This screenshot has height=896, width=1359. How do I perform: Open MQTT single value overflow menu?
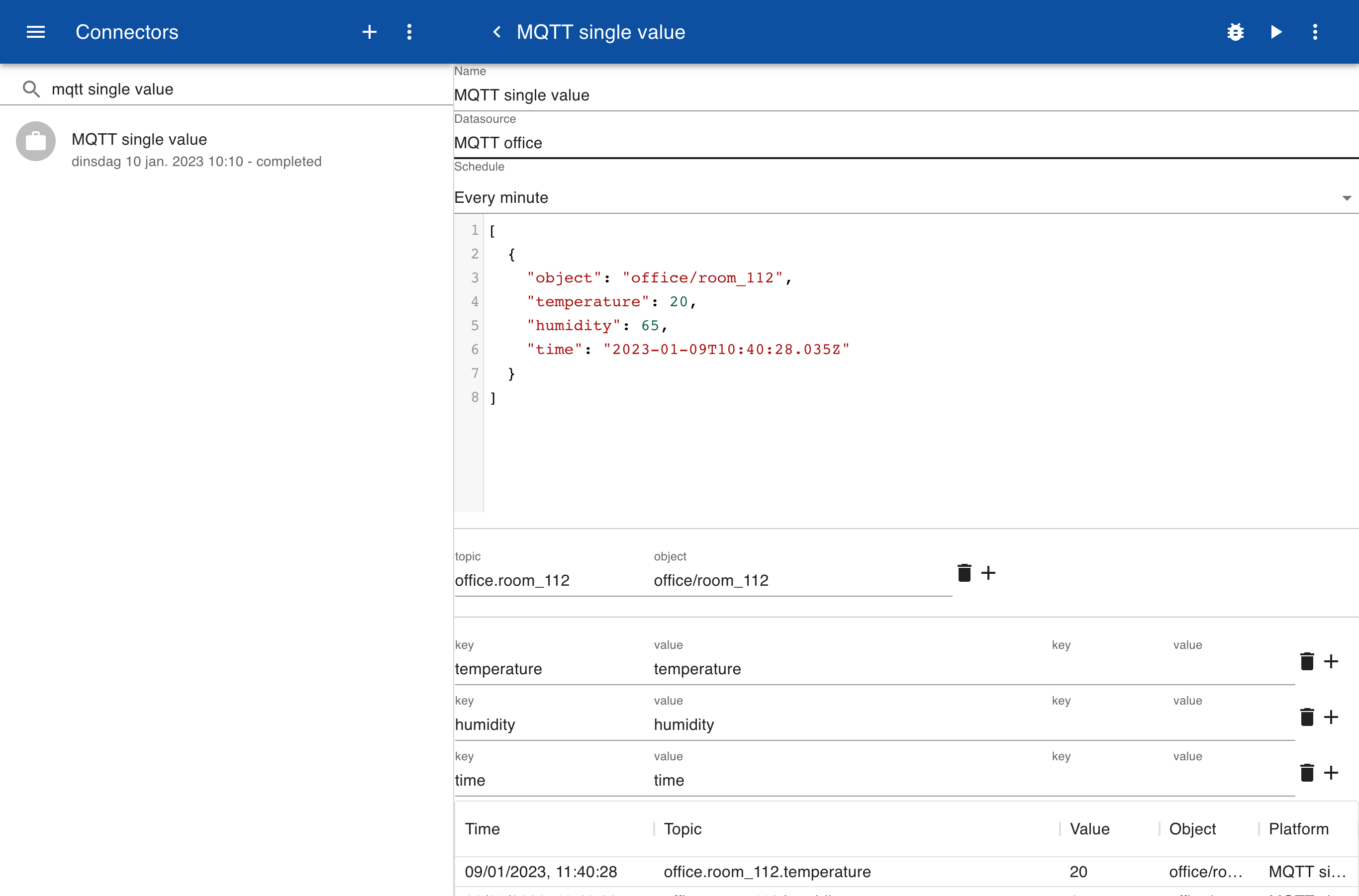click(1315, 32)
